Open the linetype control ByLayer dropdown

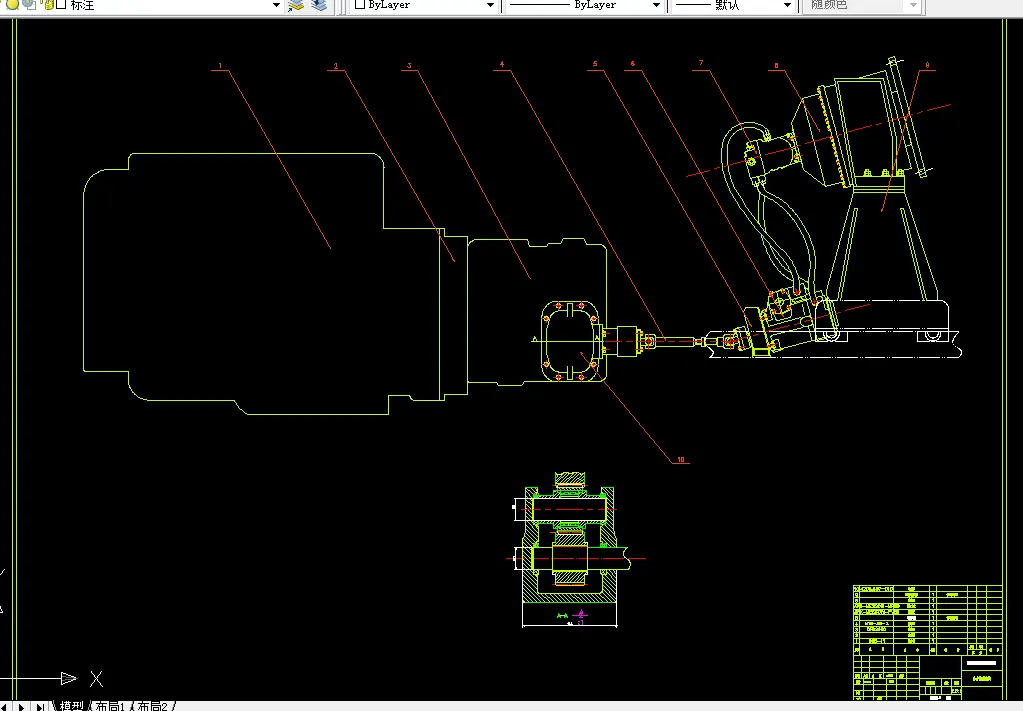click(x=656, y=5)
